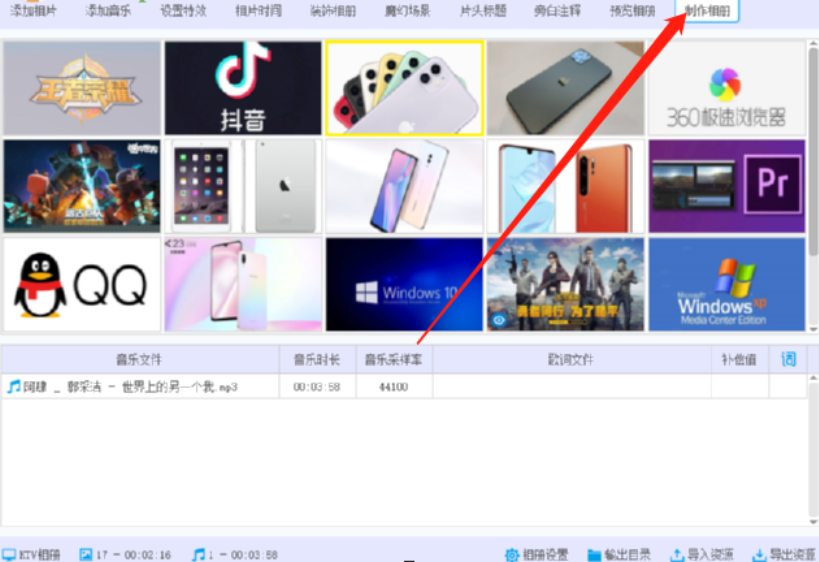Click the KTV相册 monitor icon

click(9, 555)
